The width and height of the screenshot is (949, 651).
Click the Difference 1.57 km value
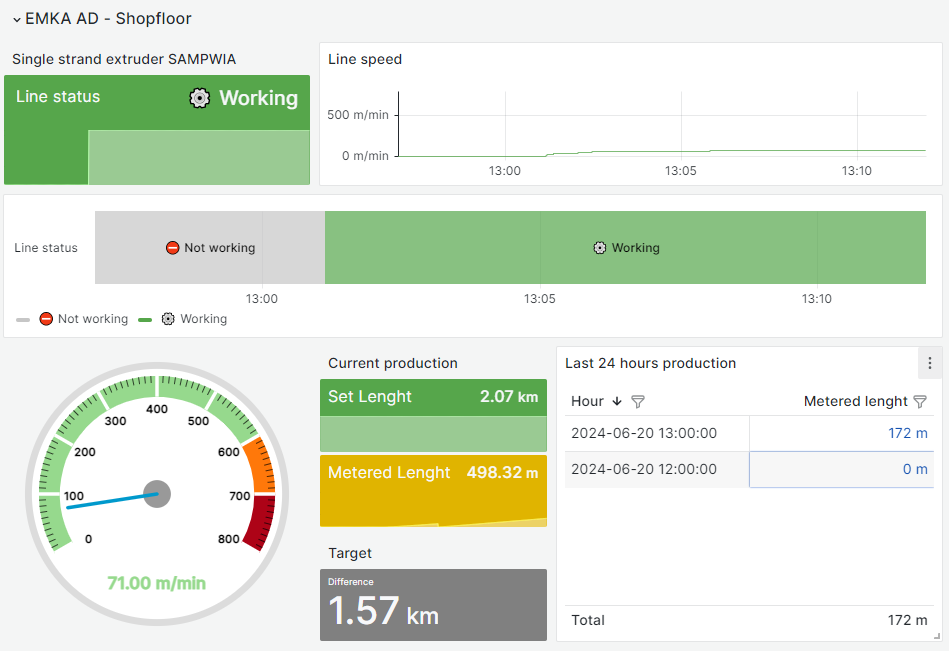(x=384, y=610)
